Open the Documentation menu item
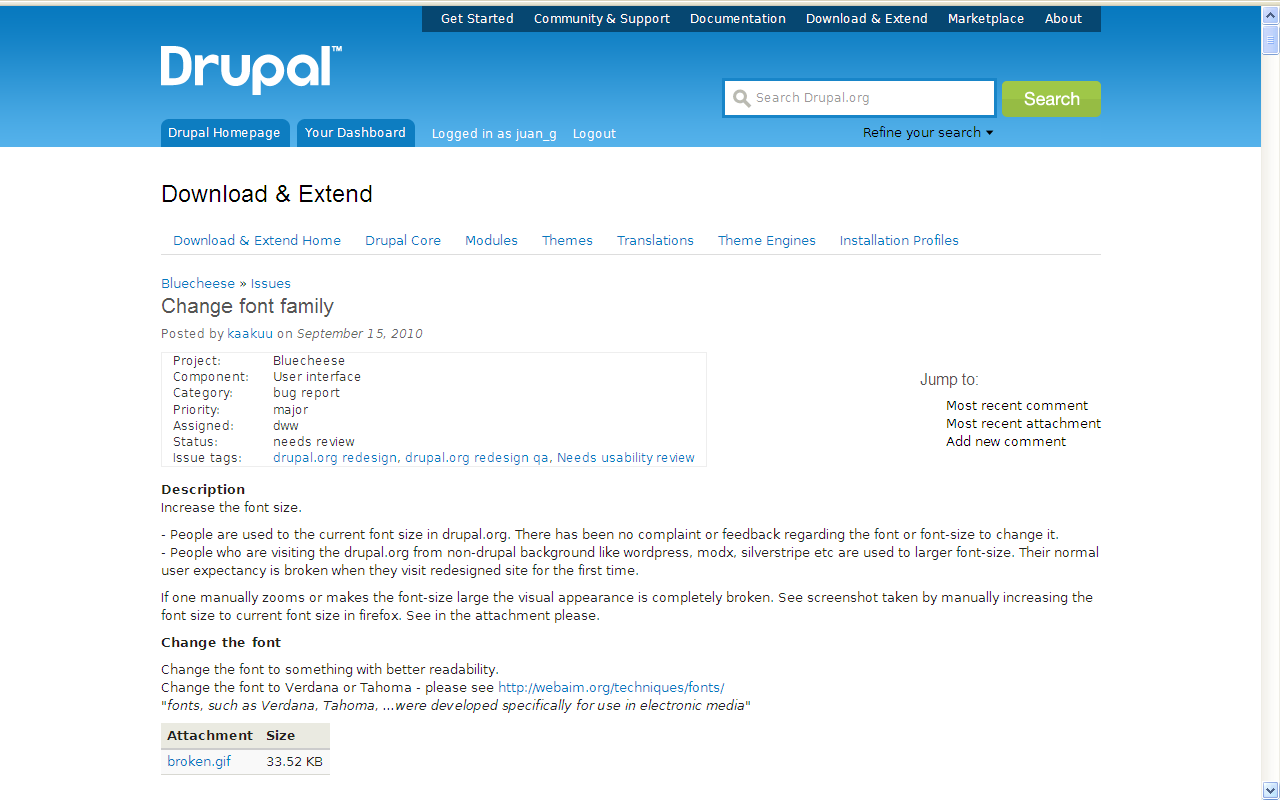The height and width of the screenshot is (800, 1280). point(738,19)
